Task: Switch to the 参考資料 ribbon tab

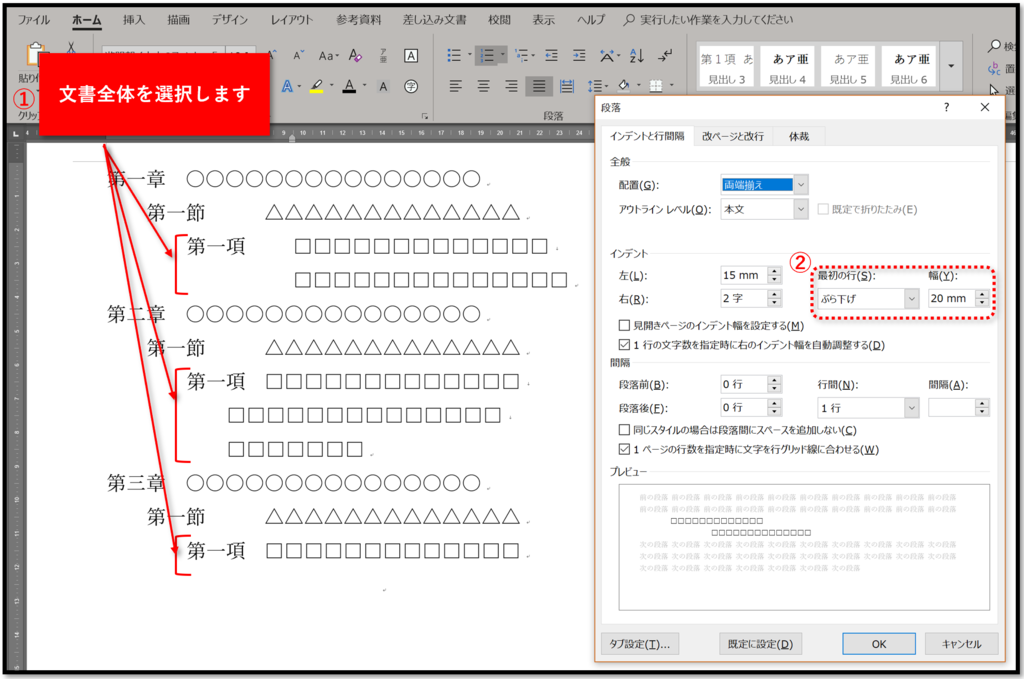Action: coord(359,20)
